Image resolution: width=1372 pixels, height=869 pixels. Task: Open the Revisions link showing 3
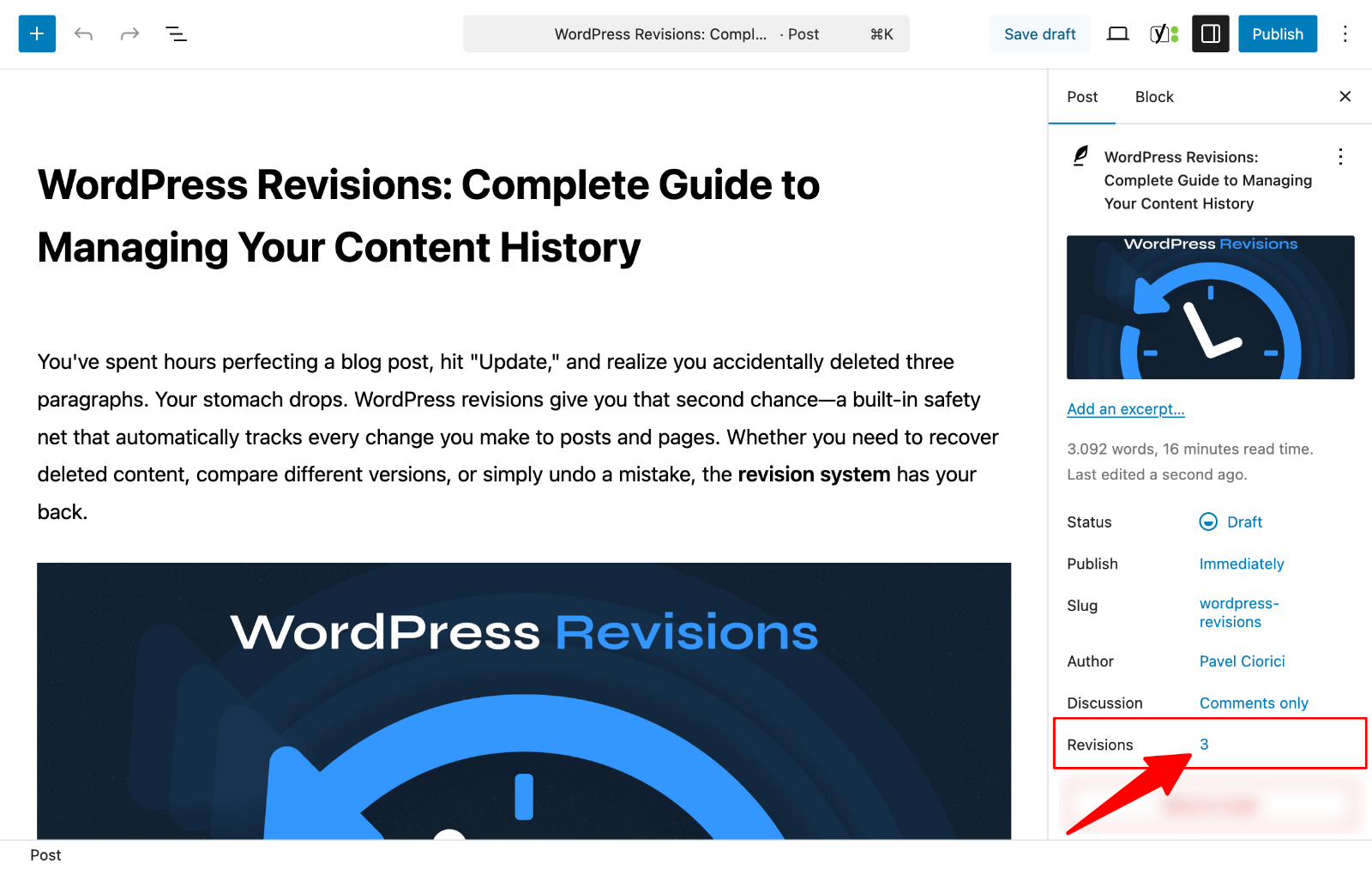point(1205,744)
